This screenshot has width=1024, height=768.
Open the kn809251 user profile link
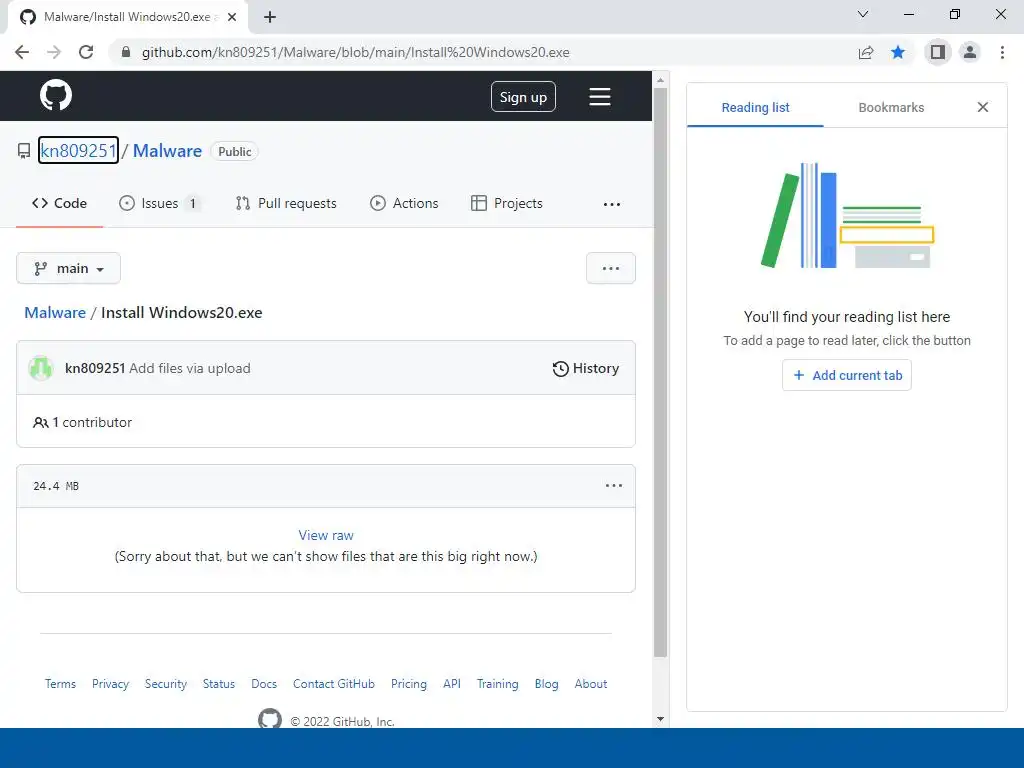pyautogui.click(x=78, y=150)
